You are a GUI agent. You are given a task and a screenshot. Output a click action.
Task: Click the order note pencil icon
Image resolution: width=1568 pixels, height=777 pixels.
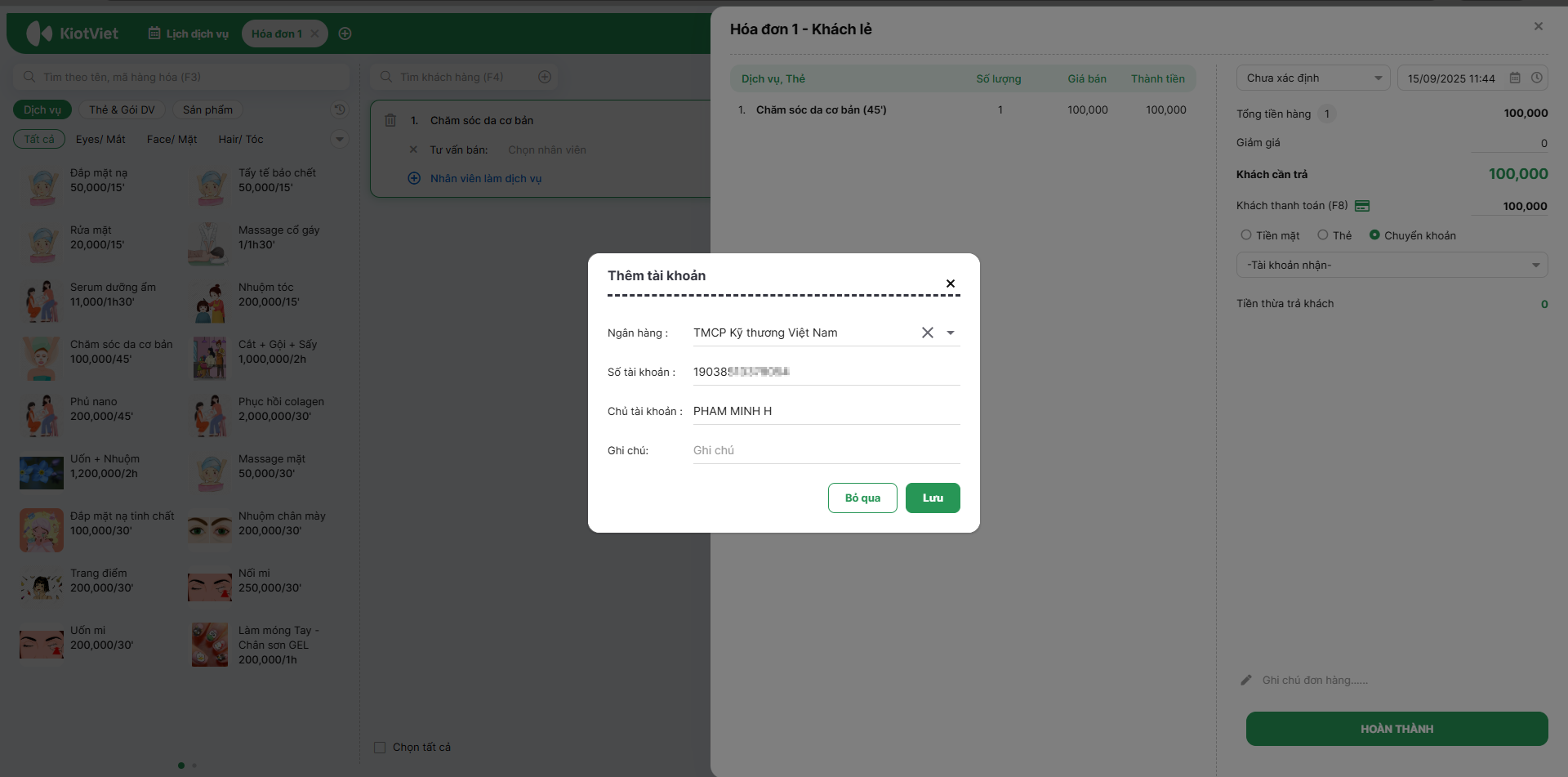(x=1246, y=680)
